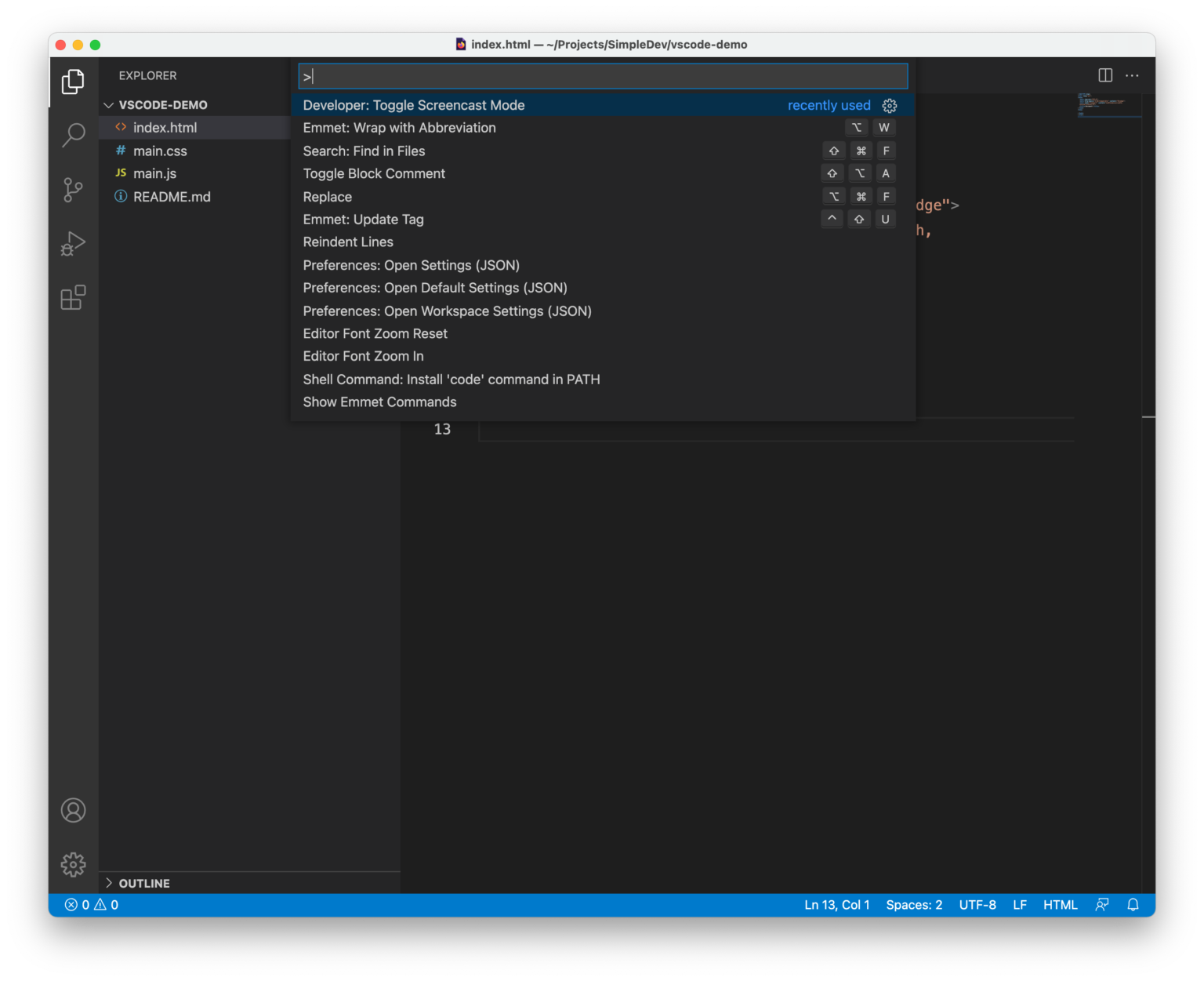
Task: Open the Accounts icon
Action: pos(73,810)
